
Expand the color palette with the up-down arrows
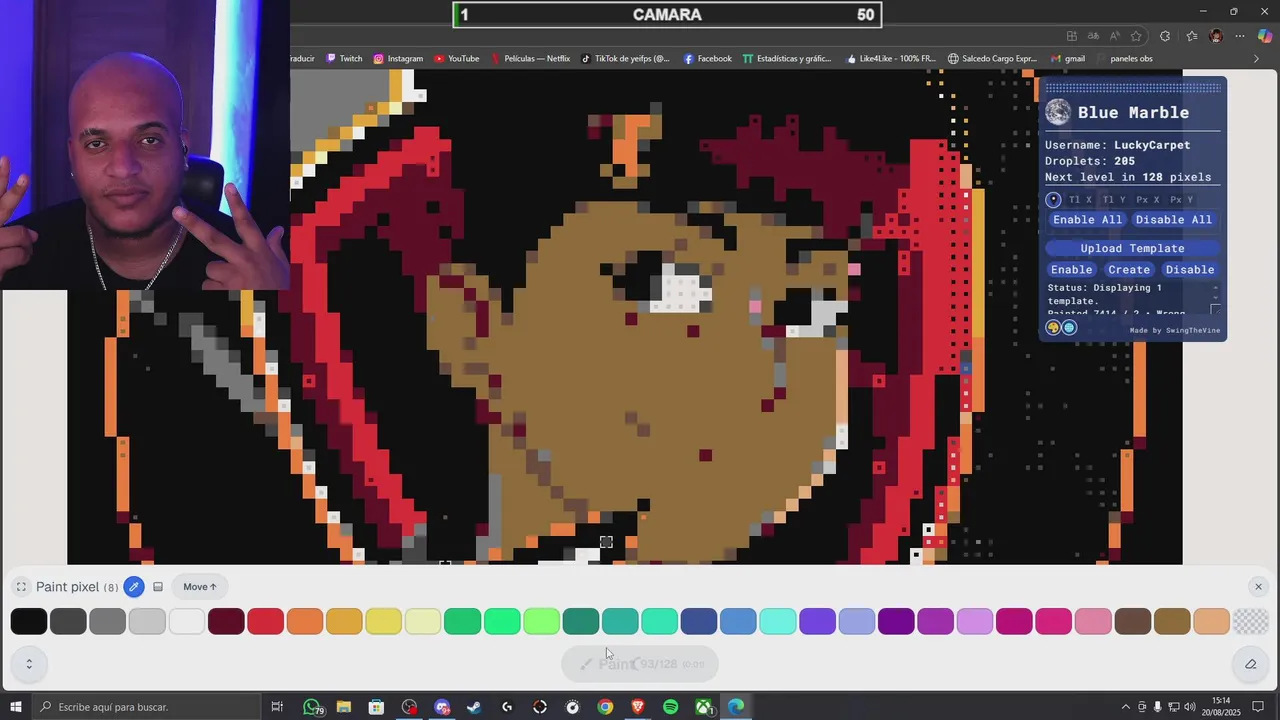(x=29, y=664)
